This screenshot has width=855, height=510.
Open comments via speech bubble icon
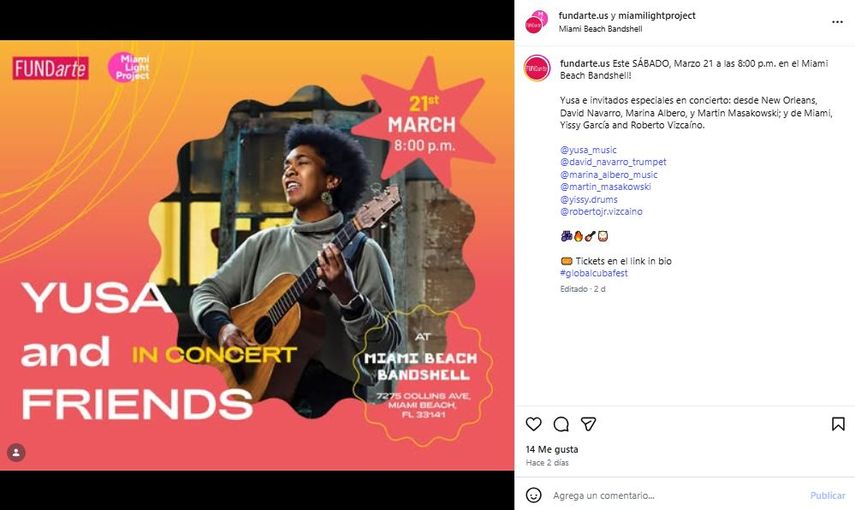pyautogui.click(x=561, y=424)
